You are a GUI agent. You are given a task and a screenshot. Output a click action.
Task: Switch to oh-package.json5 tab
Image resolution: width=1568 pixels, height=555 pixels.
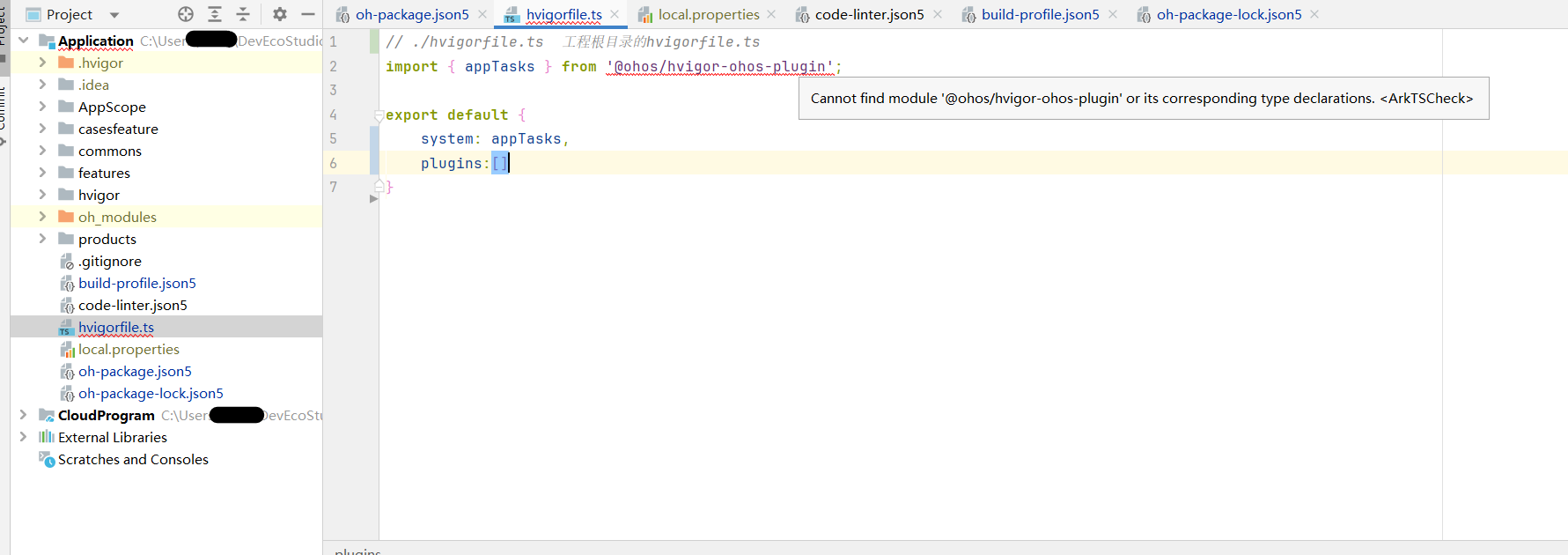(412, 14)
